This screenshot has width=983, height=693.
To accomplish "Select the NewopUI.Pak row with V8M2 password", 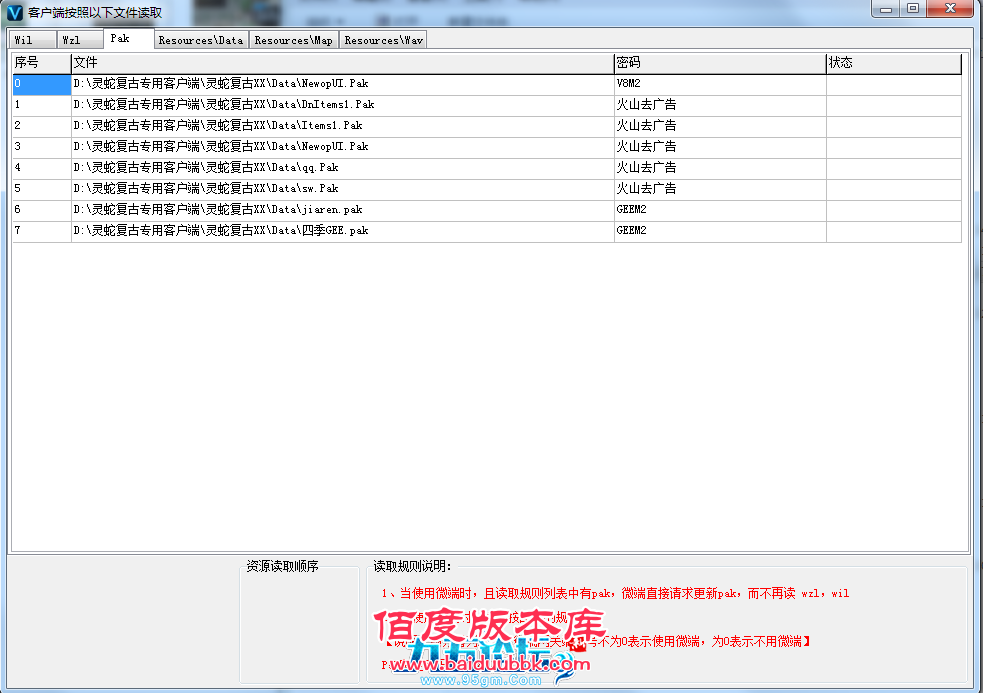I will [x=300, y=84].
